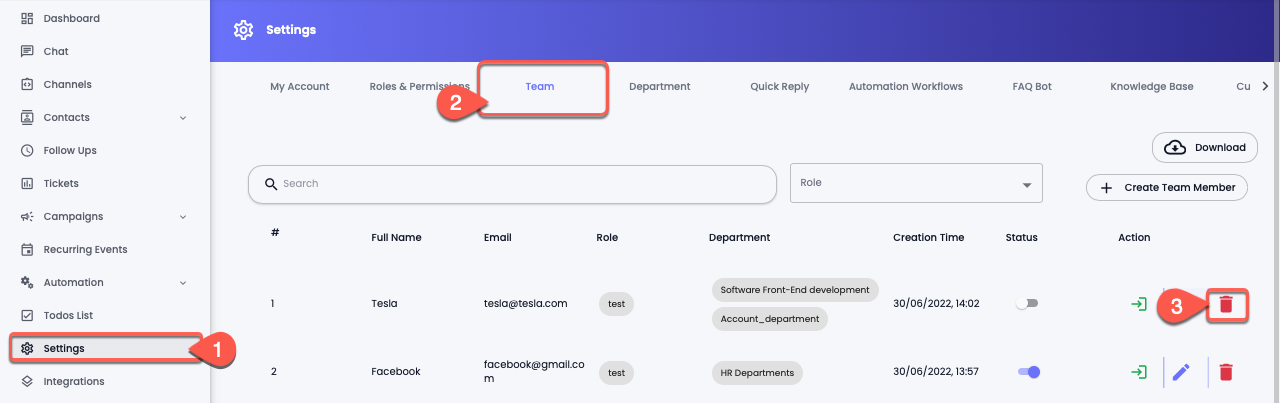Screen dimensions: 1280x403
Task: Click the Account_department tag
Action: coord(770,319)
